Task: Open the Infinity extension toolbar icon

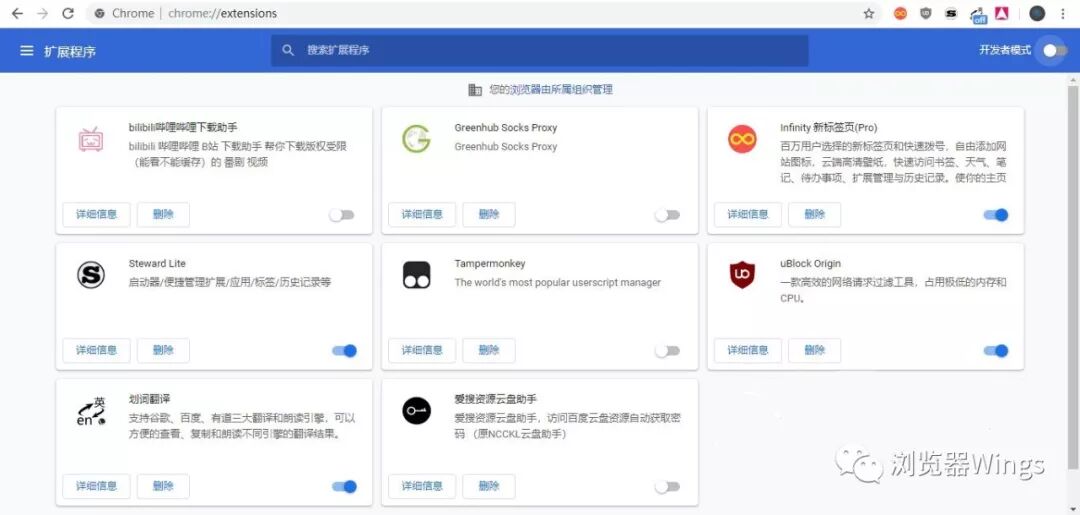Action: coord(900,13)
